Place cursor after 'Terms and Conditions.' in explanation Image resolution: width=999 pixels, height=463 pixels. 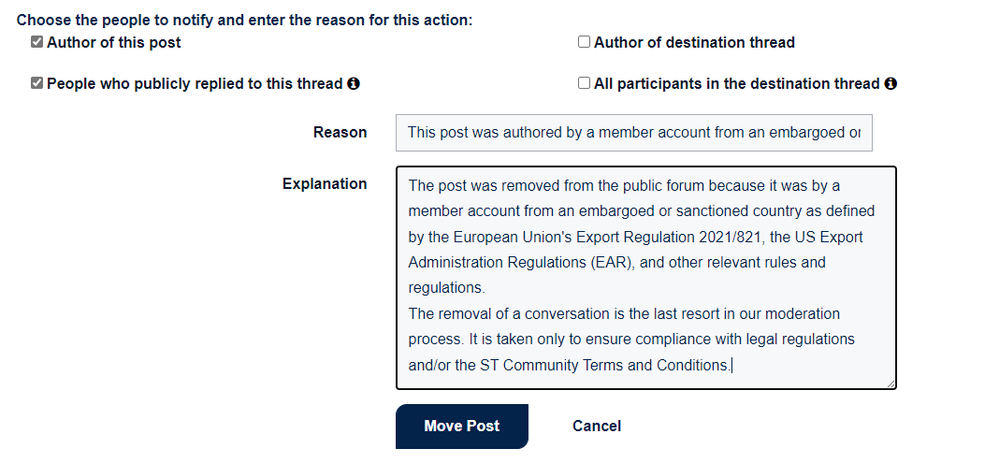[732, 366]
